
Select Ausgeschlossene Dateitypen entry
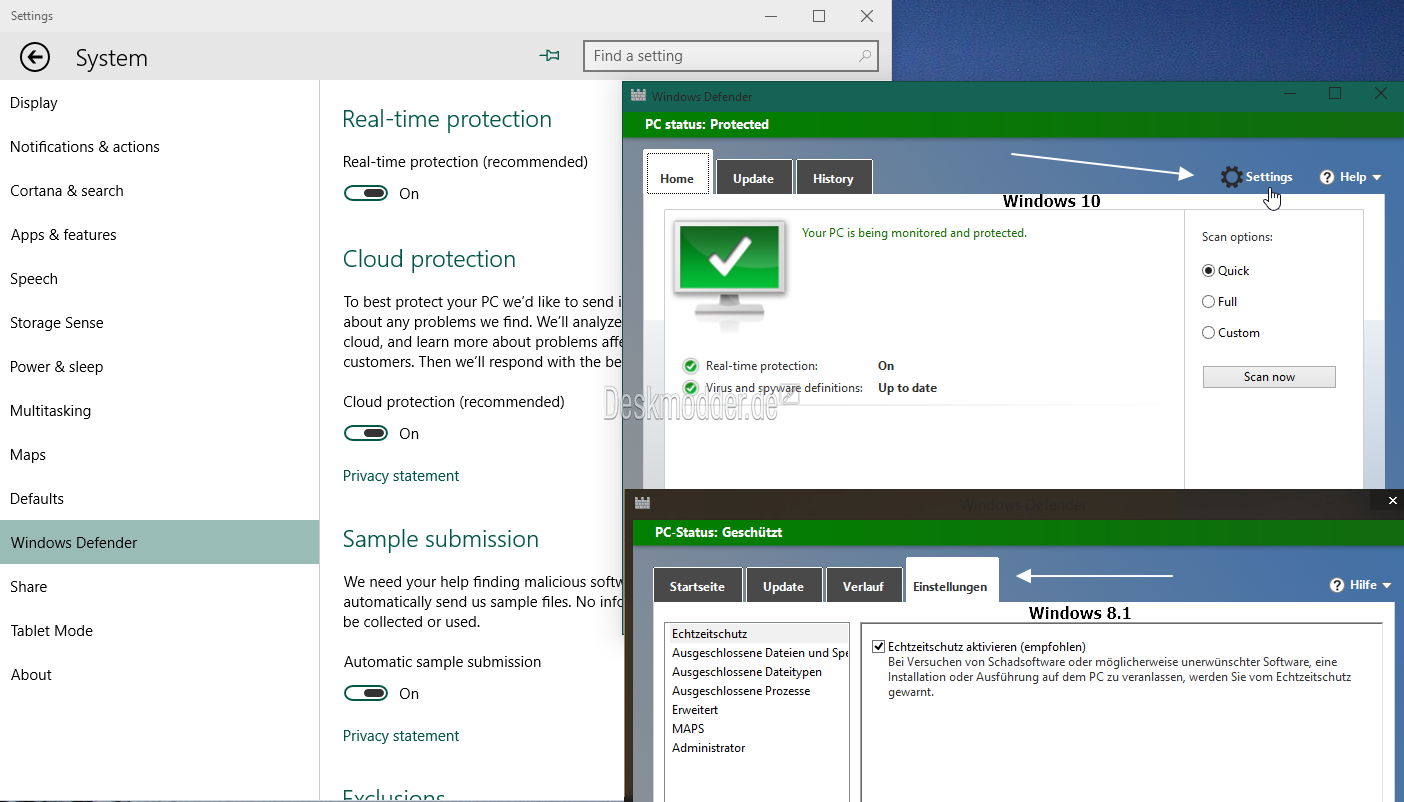pyautogui.click(x=757, y=672)
